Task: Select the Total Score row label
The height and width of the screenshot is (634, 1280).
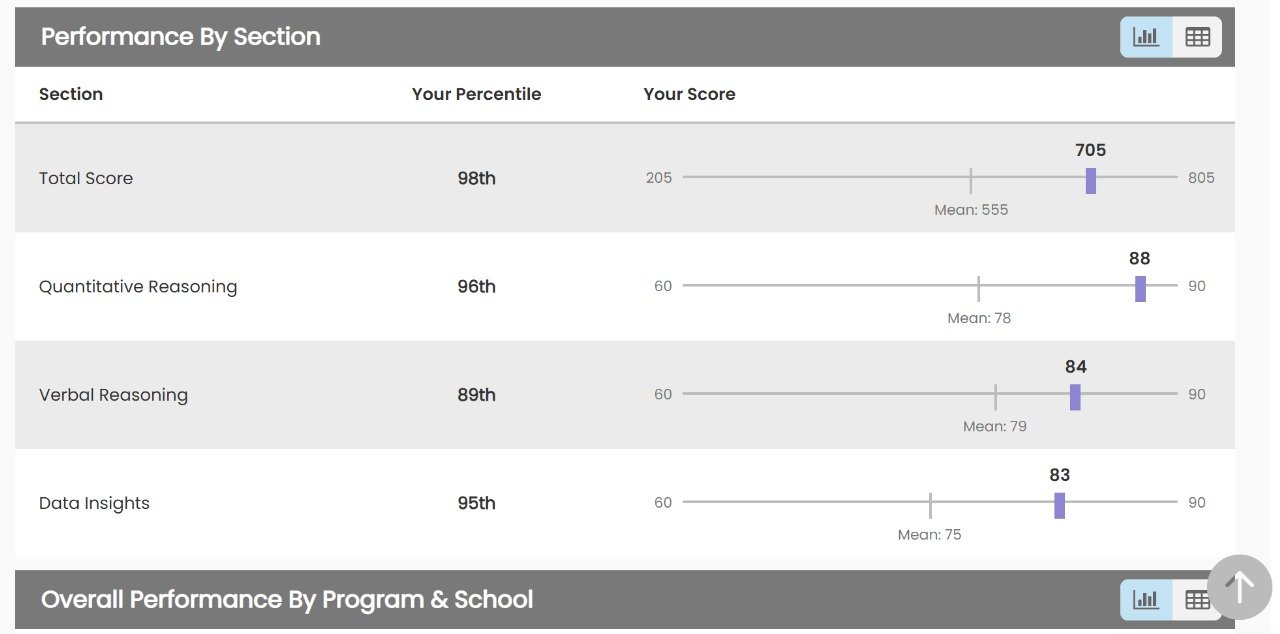Action: pyautogui.click(x=86, y=178)
